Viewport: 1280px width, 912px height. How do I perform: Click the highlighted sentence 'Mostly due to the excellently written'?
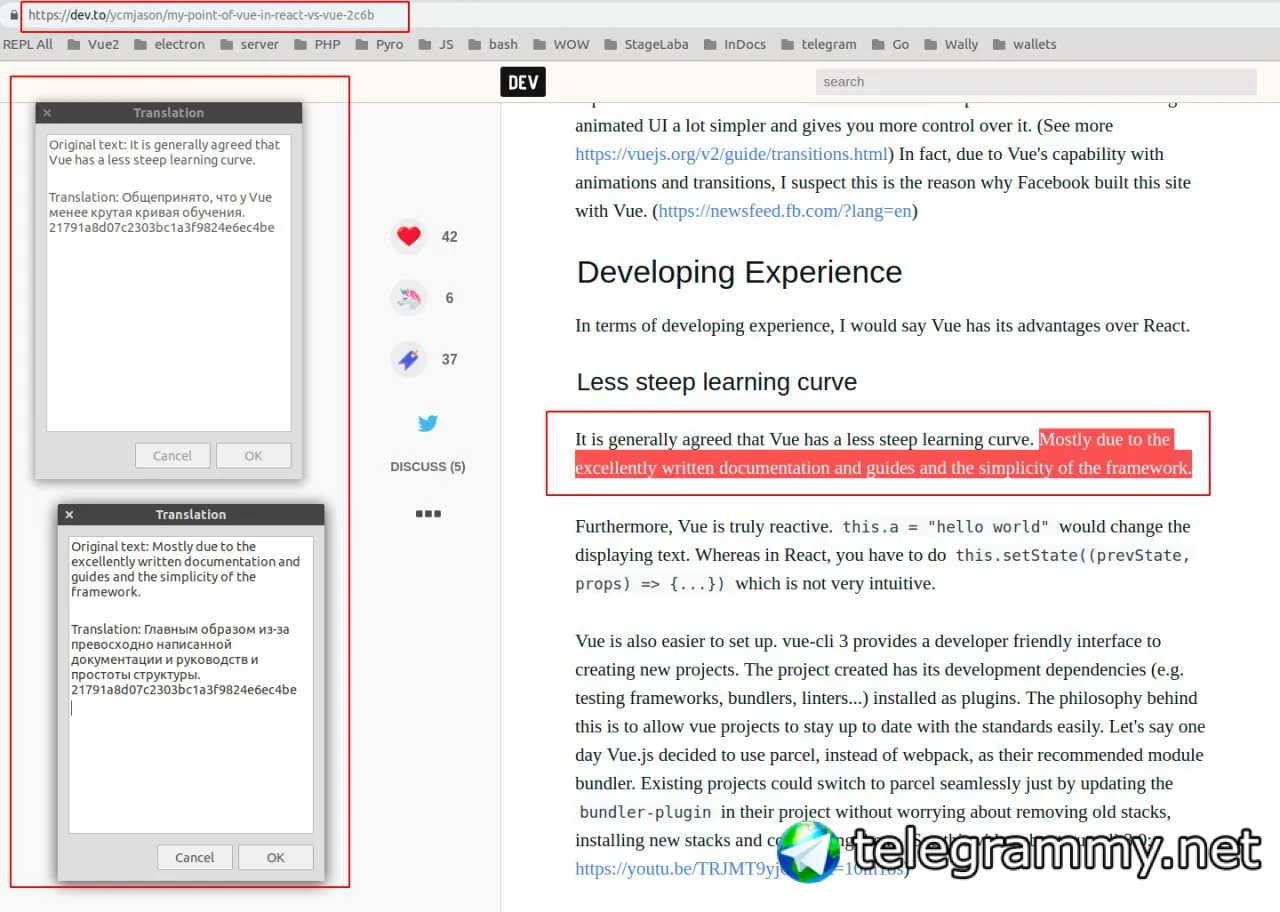(x=884, y=454)
